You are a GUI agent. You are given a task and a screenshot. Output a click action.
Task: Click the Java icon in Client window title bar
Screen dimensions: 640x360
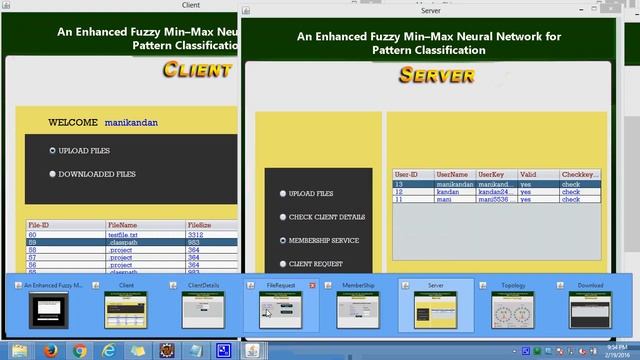6,5
